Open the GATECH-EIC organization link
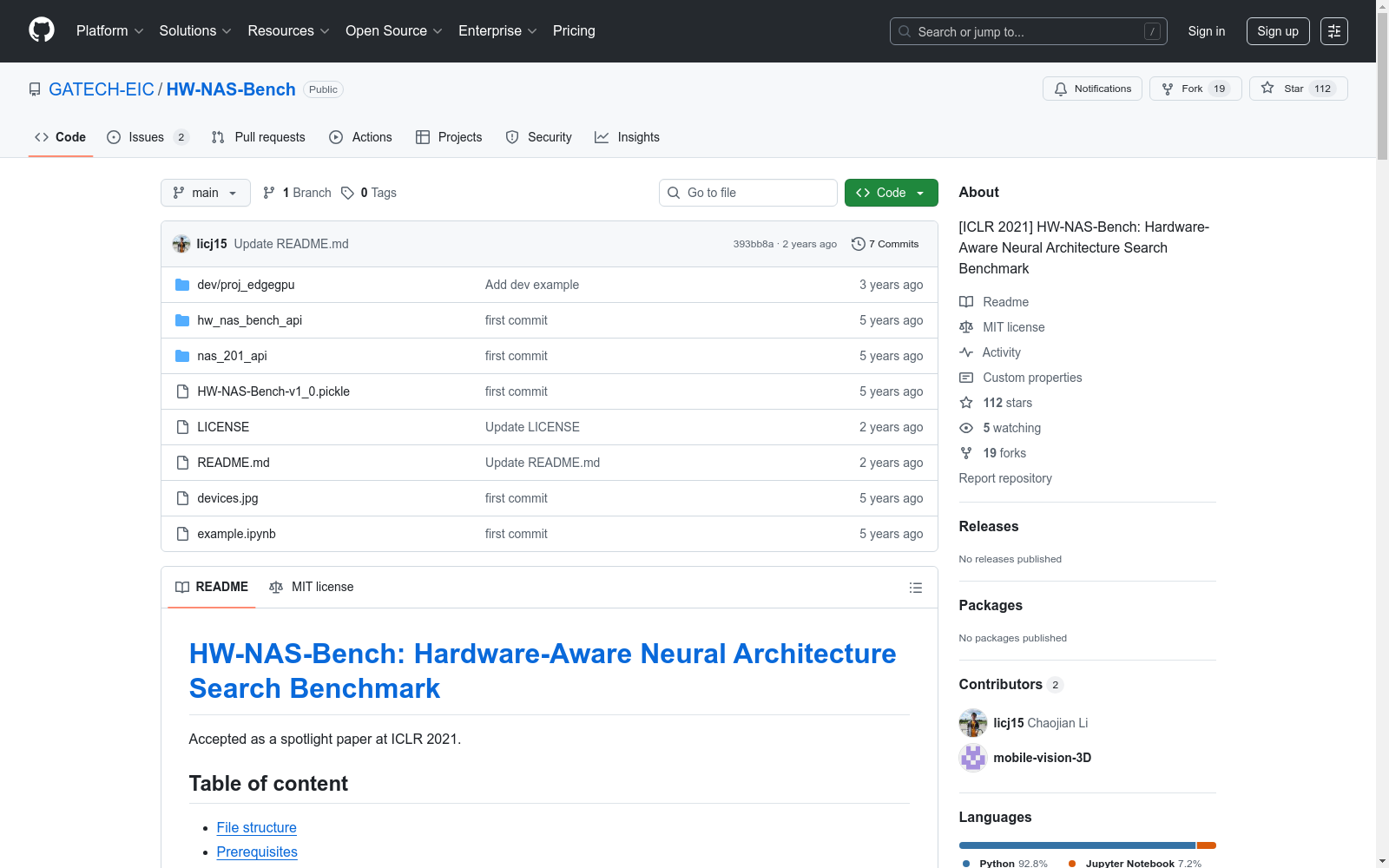The height and width of the screenshot is (868, 1389). [102, 89]
